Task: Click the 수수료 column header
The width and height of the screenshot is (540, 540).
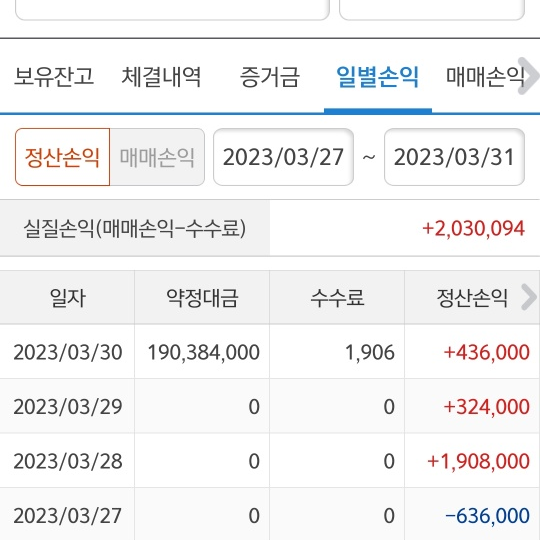Action: (337, 298)
